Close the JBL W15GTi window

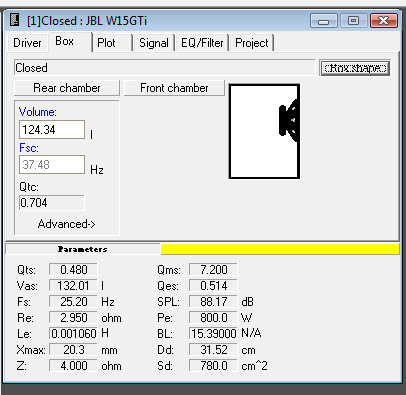384,21
